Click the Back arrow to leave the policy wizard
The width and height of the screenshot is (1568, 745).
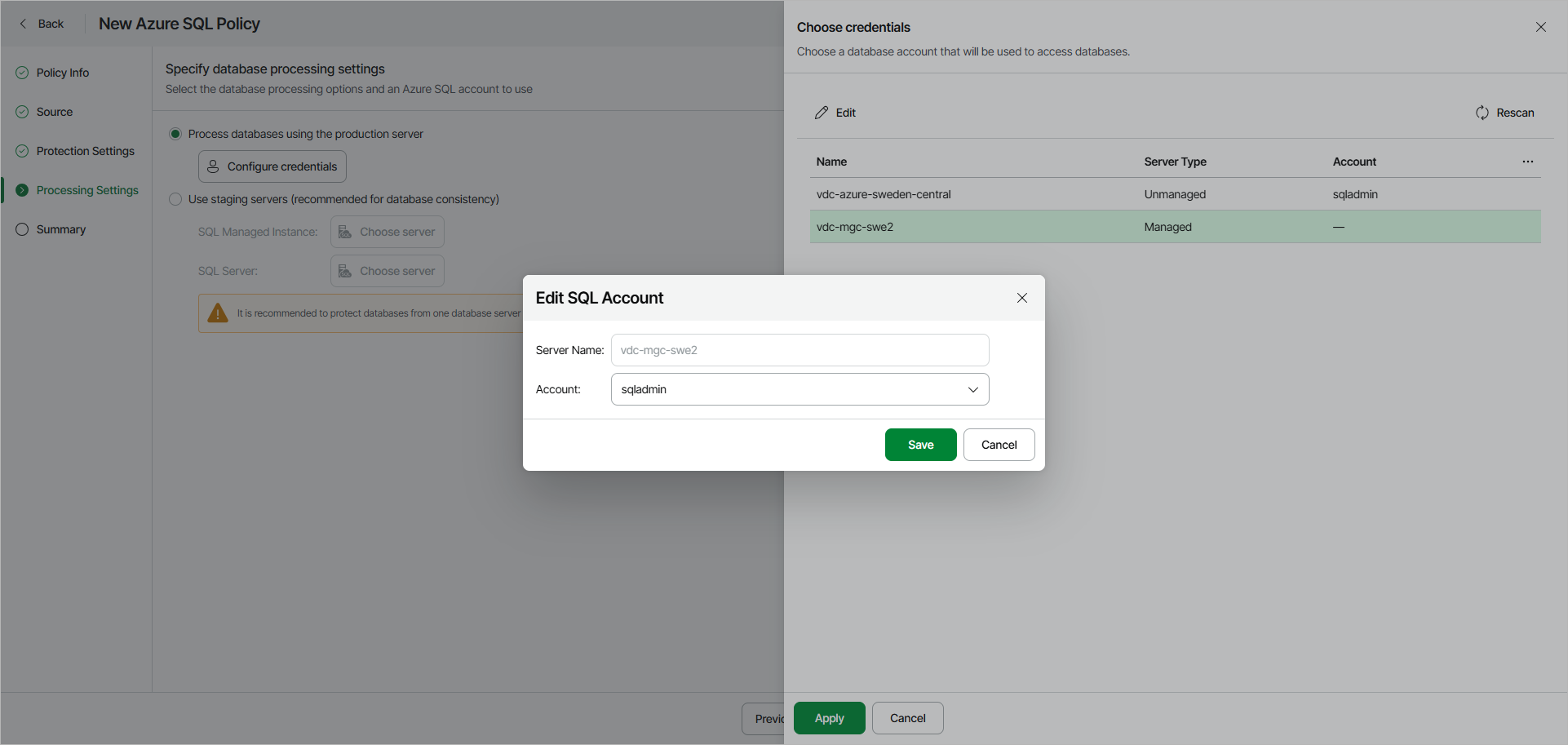tap(23, 24)
